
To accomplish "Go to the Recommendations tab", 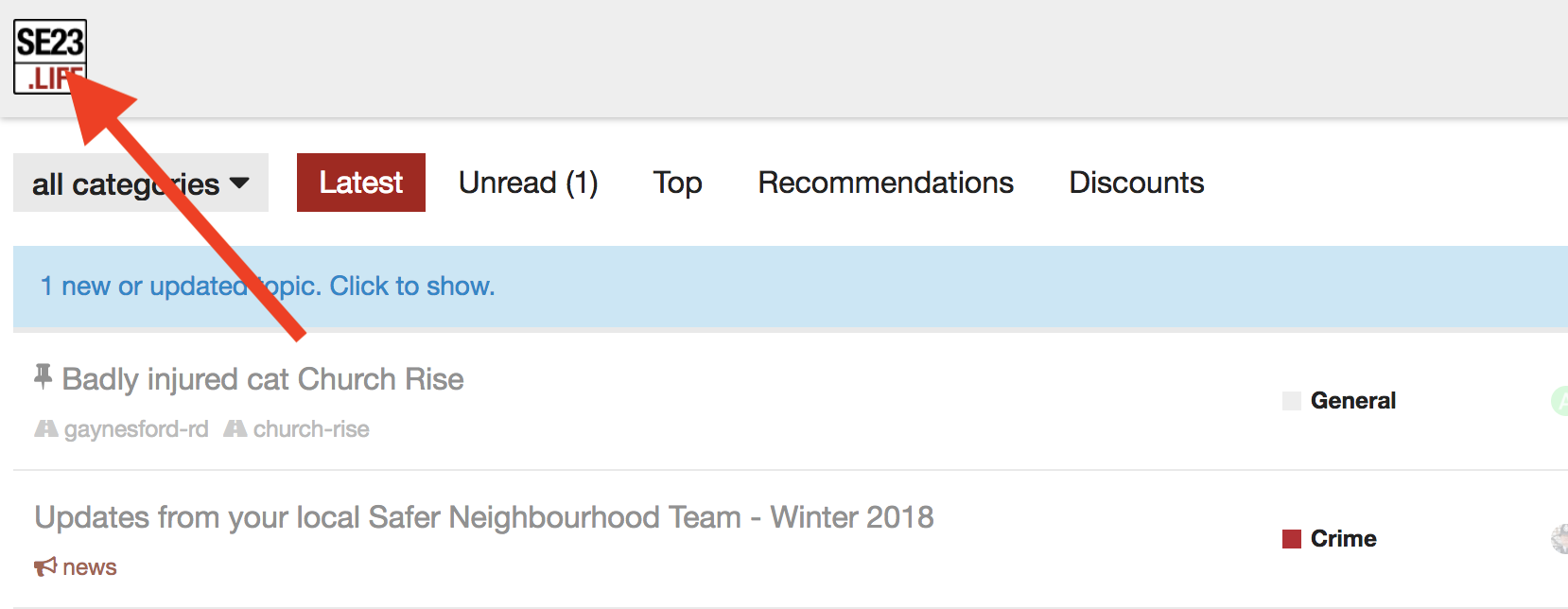I will pos(885,183).
